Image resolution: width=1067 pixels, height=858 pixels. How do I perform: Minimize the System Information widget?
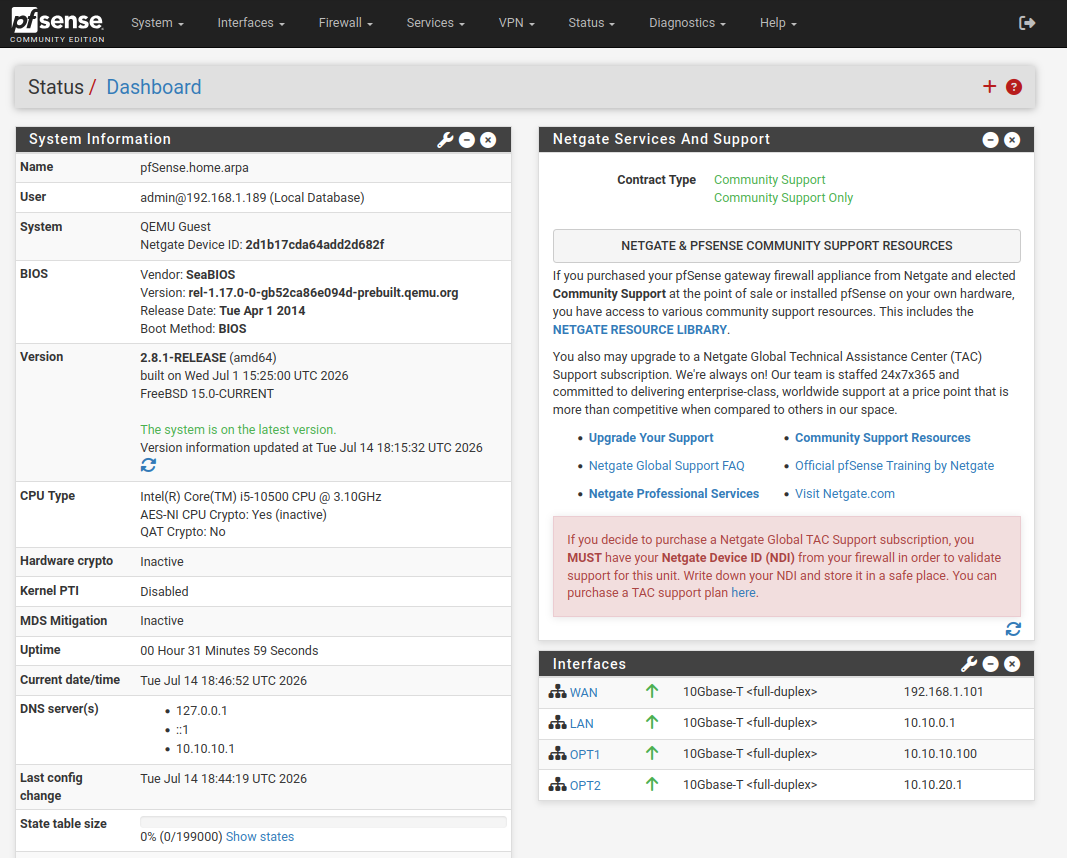[467, 139]
